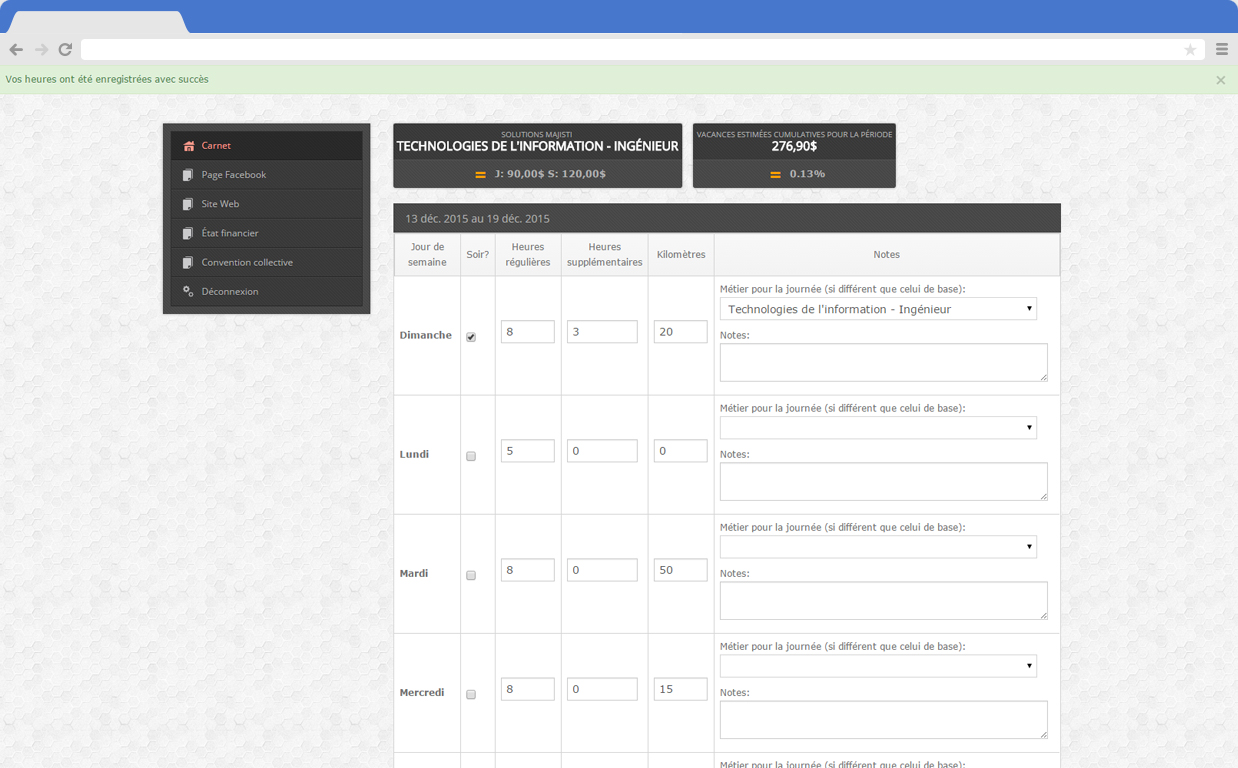Expand the Métier dropdown for Lundi
The height and width of the screenshot is (768, 1238).
tap(877, 428)
